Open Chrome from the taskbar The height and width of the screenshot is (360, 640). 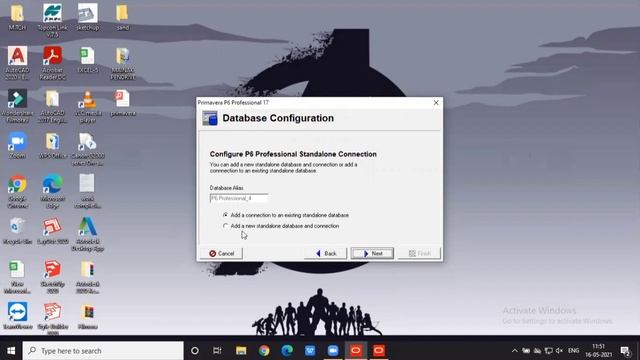tap(264, 351)
